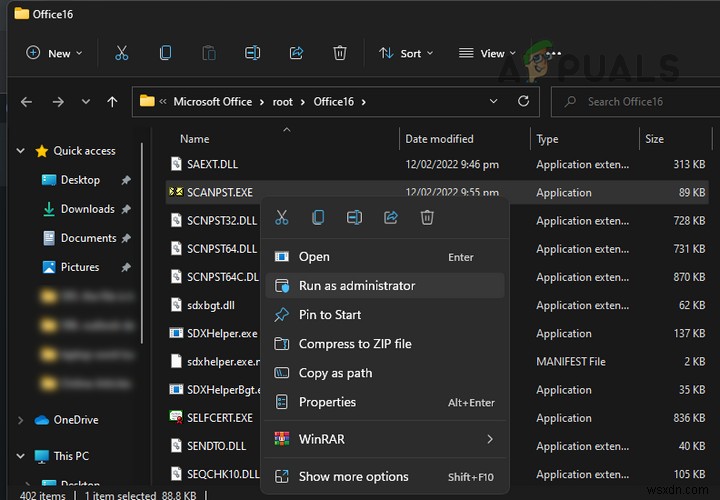Image resolution: width=720 pixels, height=500 pixels.
Task: Open the New dropdown menu
Action: (54, 53)
